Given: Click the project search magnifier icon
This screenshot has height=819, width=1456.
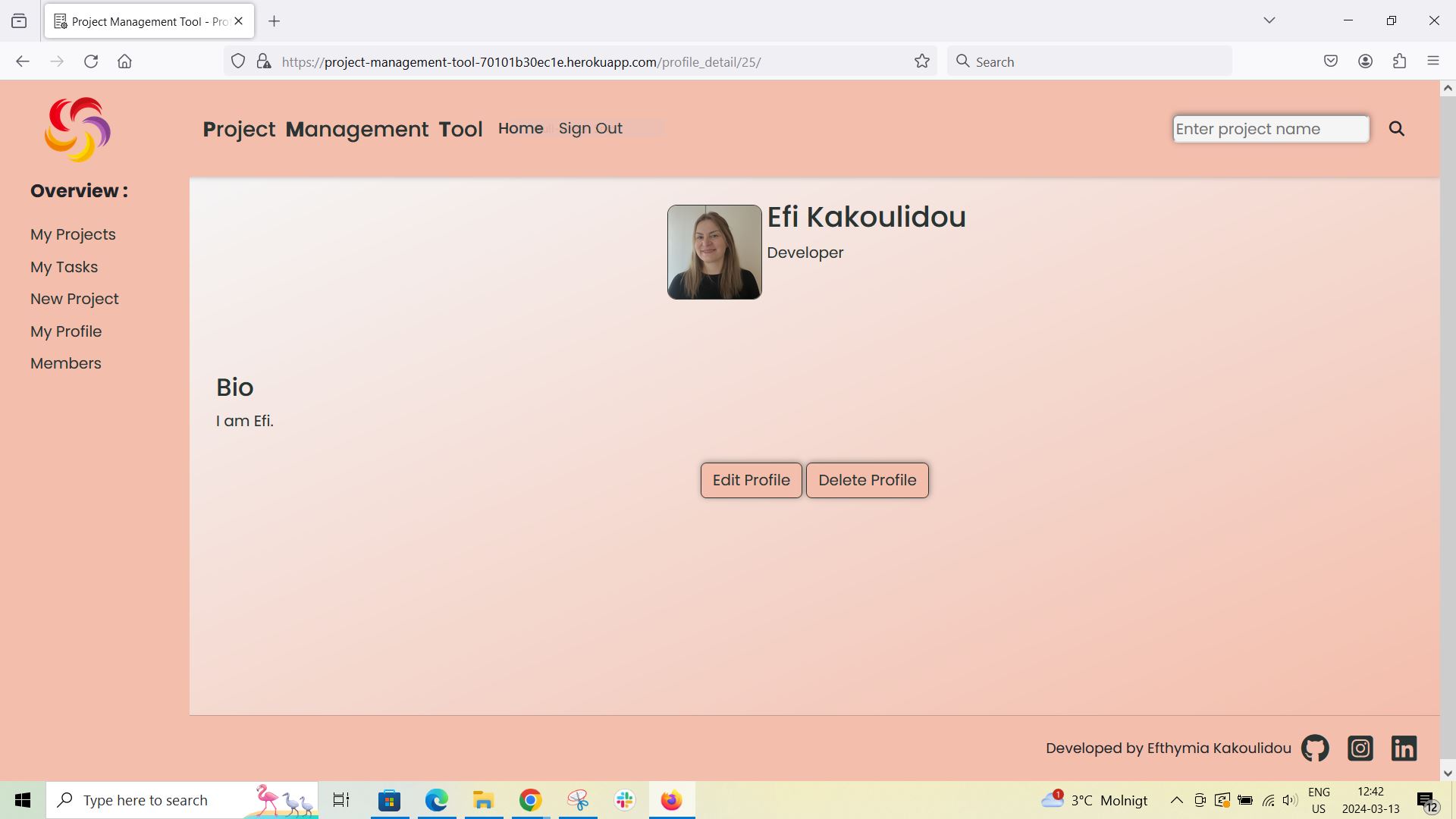Looking at the screenshot, I should (x=1396, y=128).
